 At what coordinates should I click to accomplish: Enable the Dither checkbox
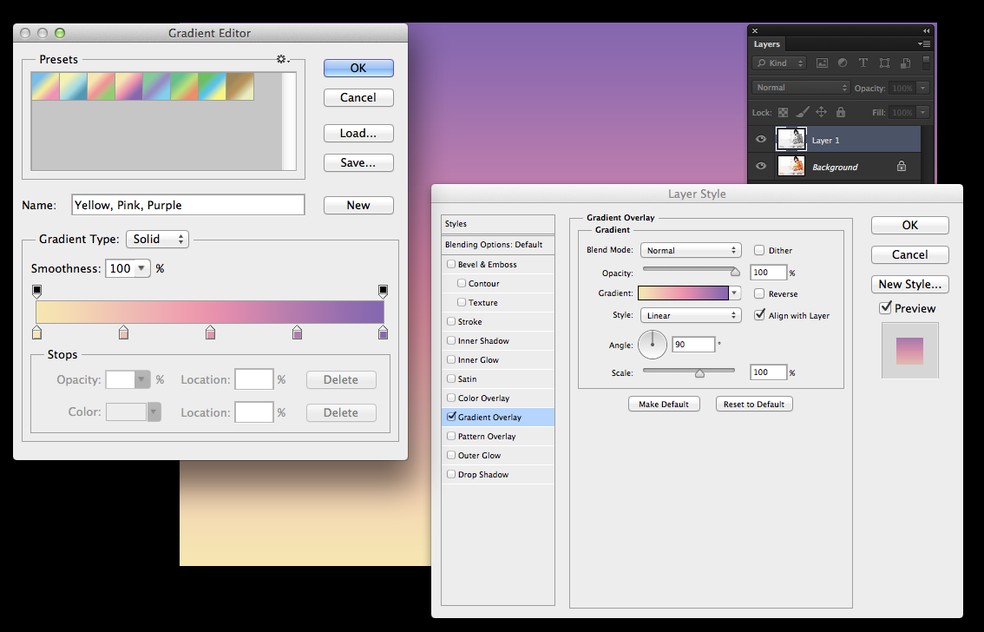[759, 250]
